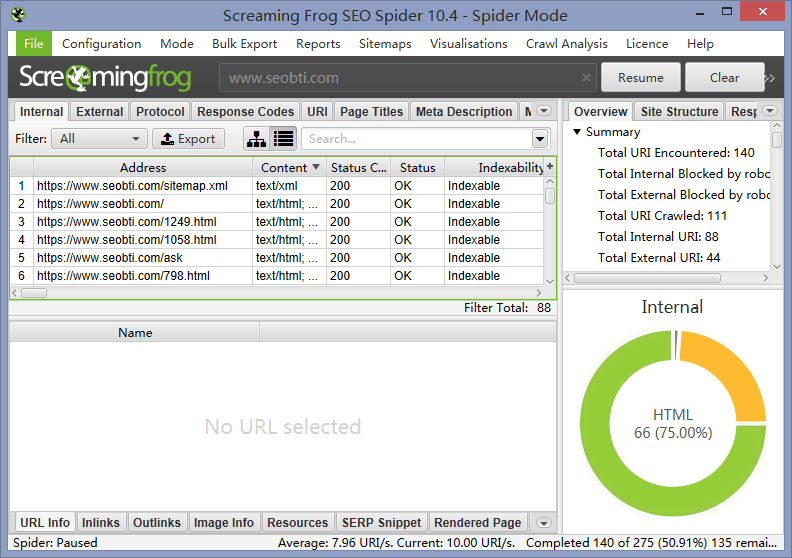Show more bottom tabs dropdown
Screen dimensions: 792x558
543,523
